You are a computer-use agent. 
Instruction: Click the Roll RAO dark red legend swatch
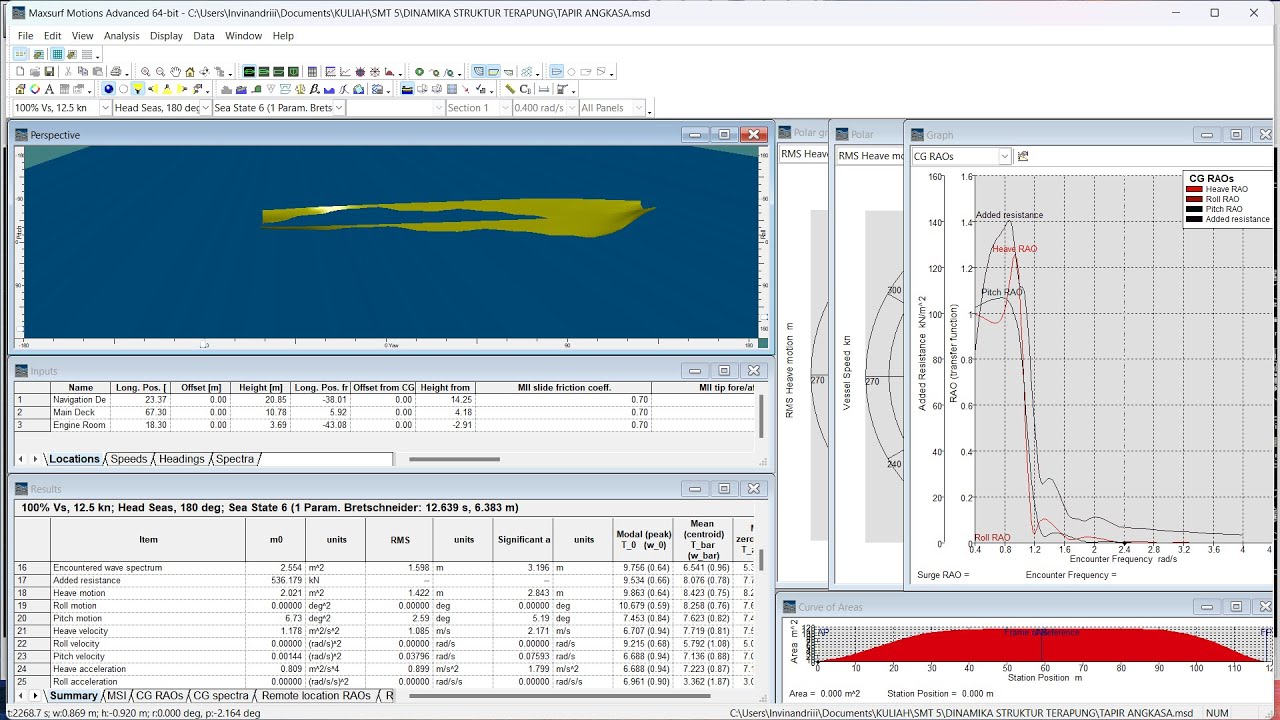1194,199
